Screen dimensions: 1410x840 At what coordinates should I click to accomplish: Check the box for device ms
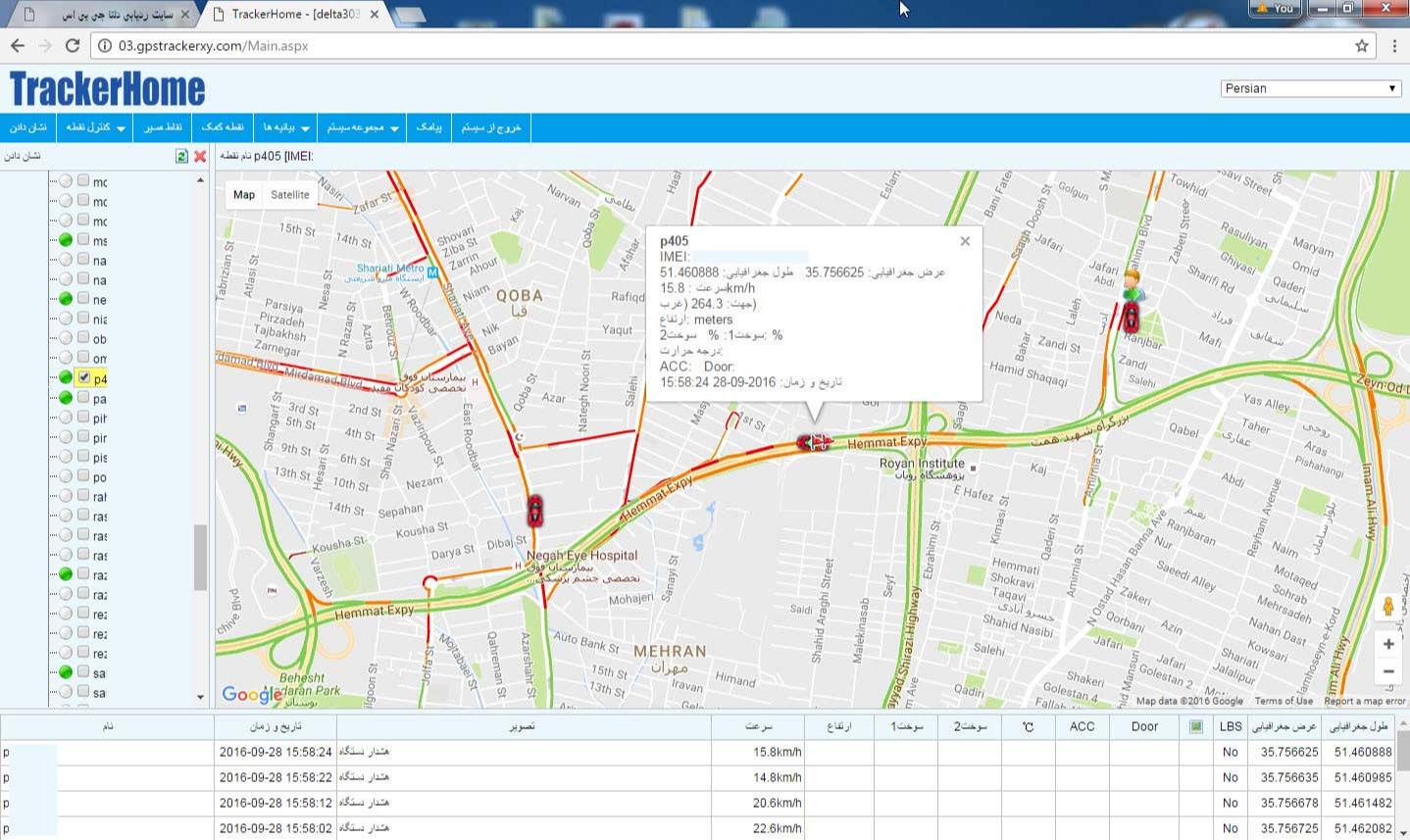(83, 239)
